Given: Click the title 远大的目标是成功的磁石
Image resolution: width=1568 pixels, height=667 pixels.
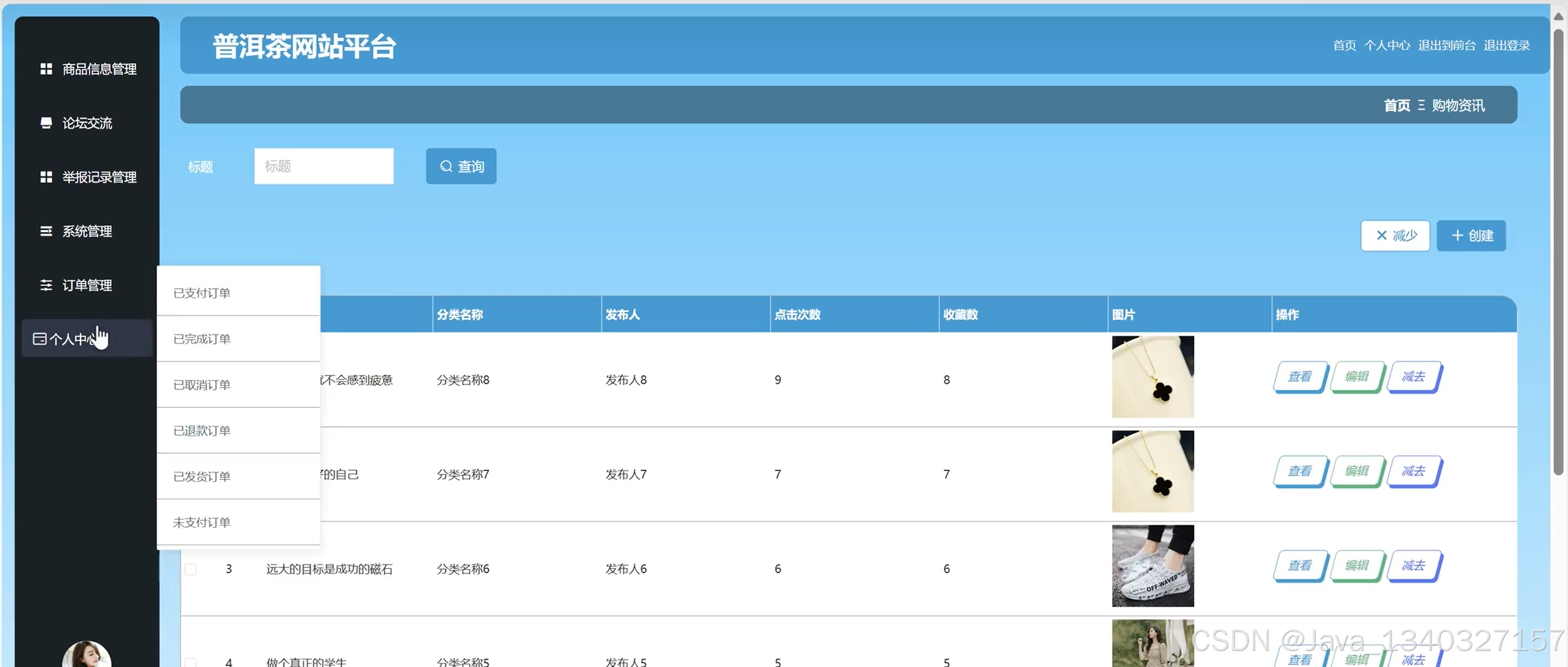Looking at the screenshot, I should (329, 569).
